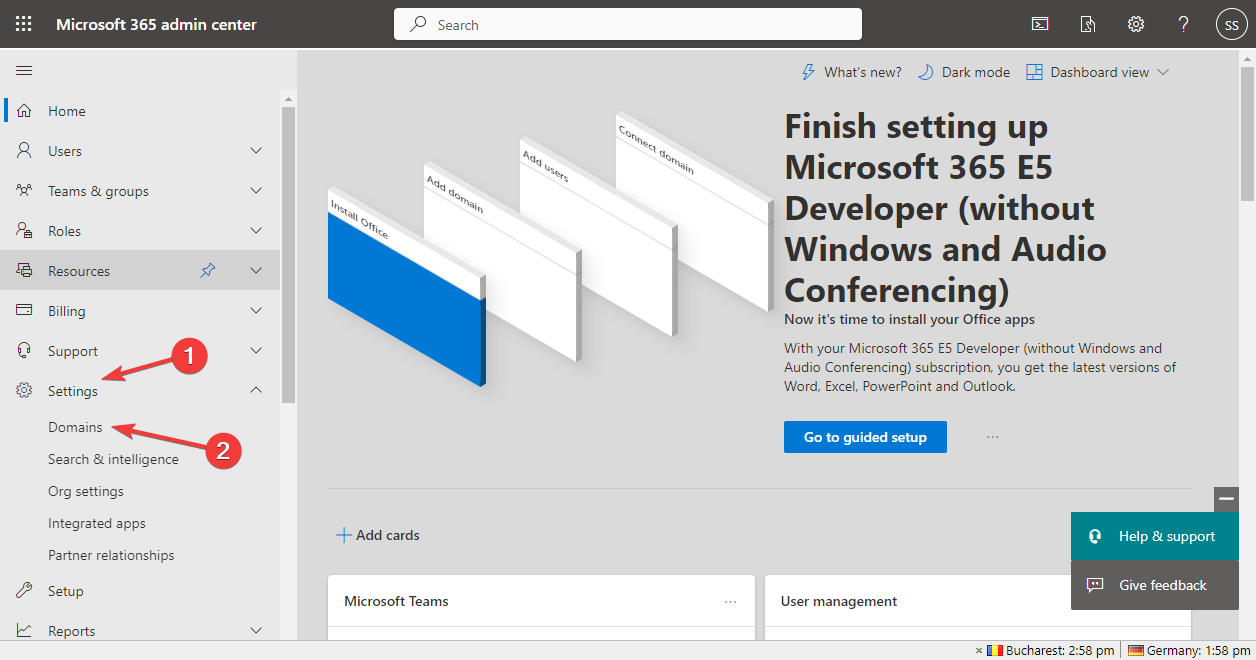Click Go to guided setup button
Image resolution: width=1256 pixels, height=660 pixels.
coord(865,437)
